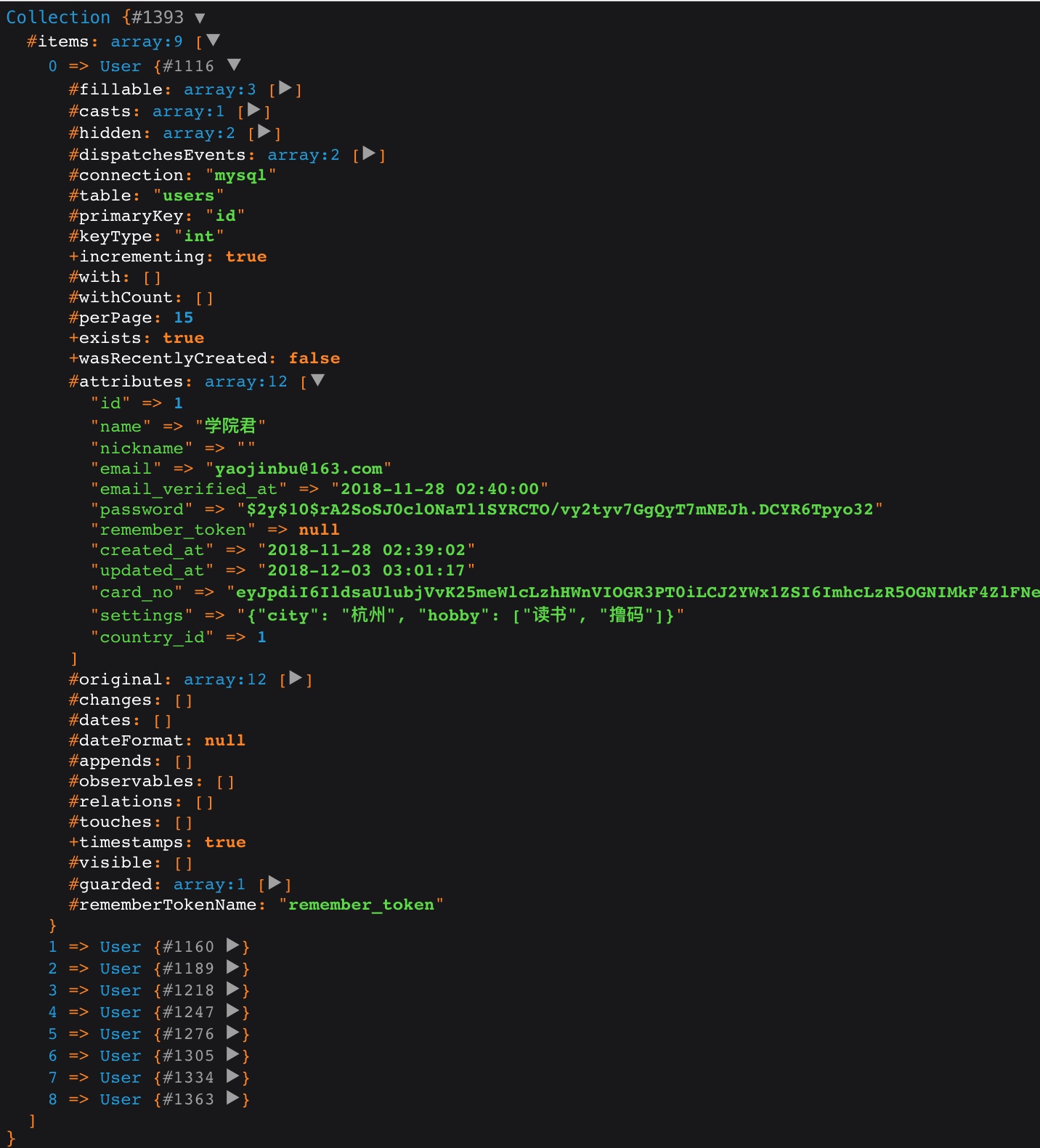The width and height of the screenshot is (1040, 1148).
Task: Expand User {#1189 at index 2
Action: tap(233, 968)
